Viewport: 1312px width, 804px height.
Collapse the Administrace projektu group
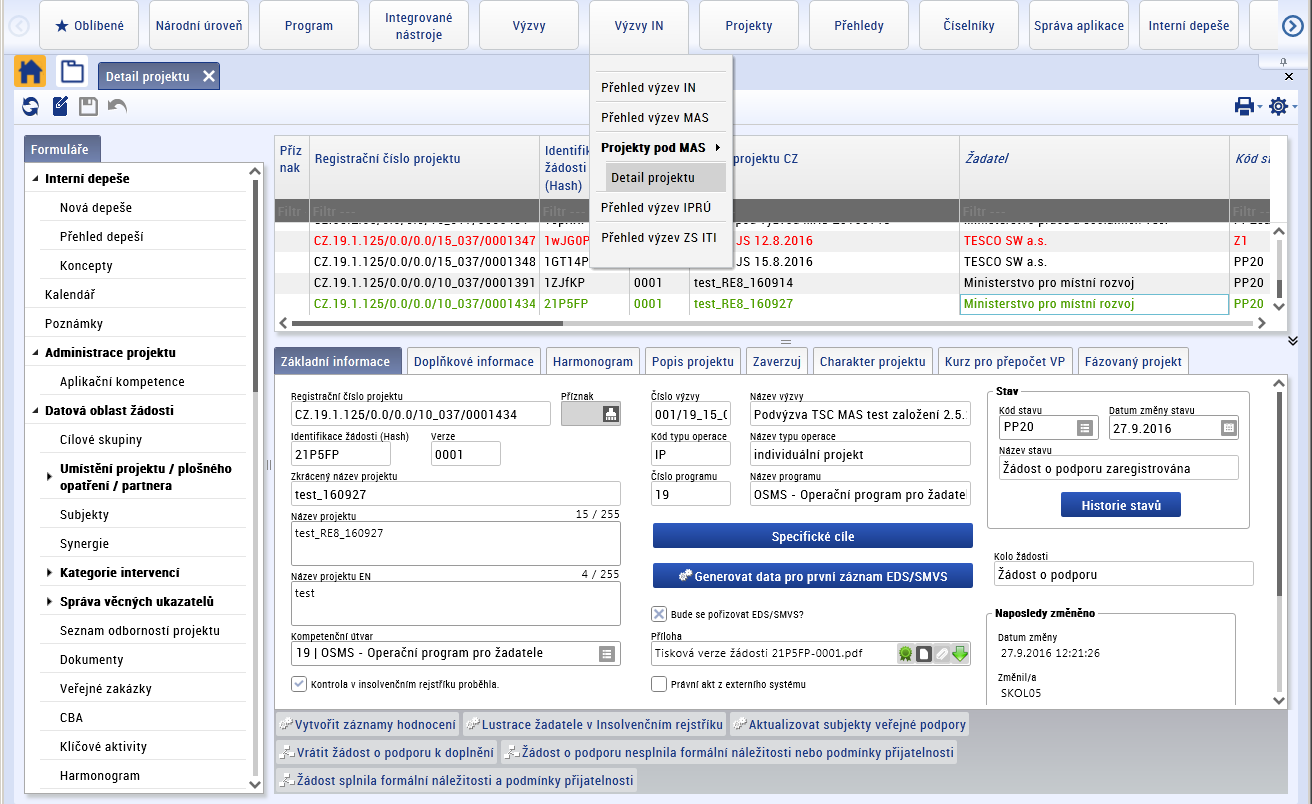pos(36,353)
